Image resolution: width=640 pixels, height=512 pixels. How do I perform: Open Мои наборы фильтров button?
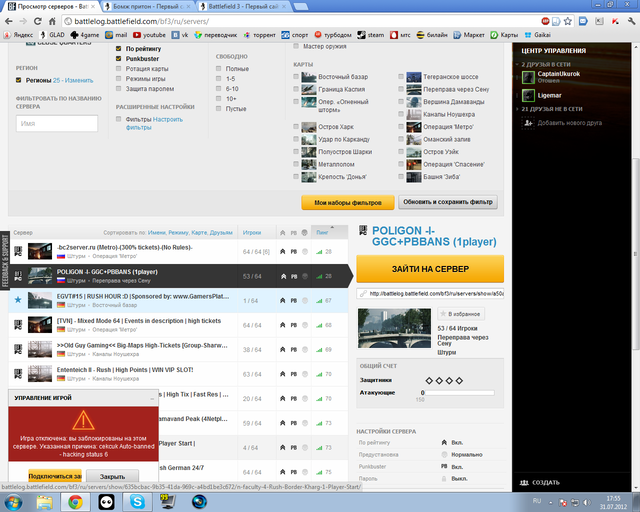tap(348, 203)
